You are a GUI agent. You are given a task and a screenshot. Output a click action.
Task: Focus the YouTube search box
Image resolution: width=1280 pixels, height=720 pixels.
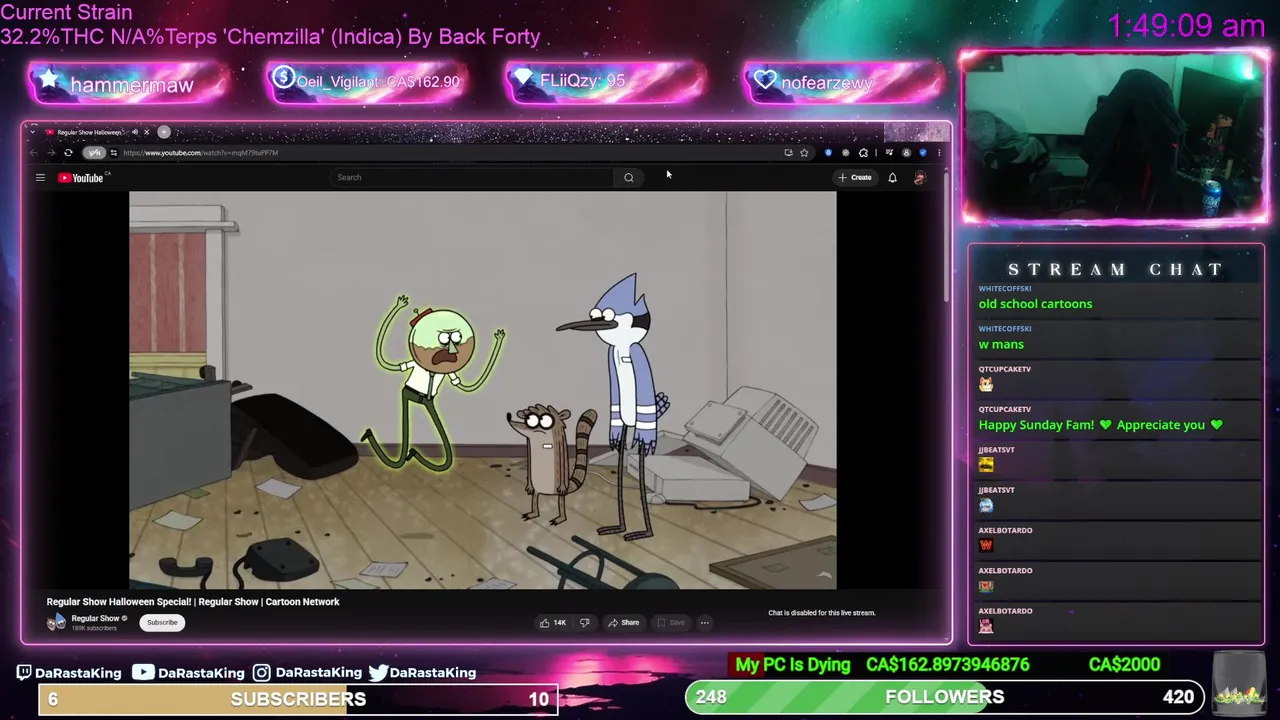pyautogui.click(x=473, y=177)
